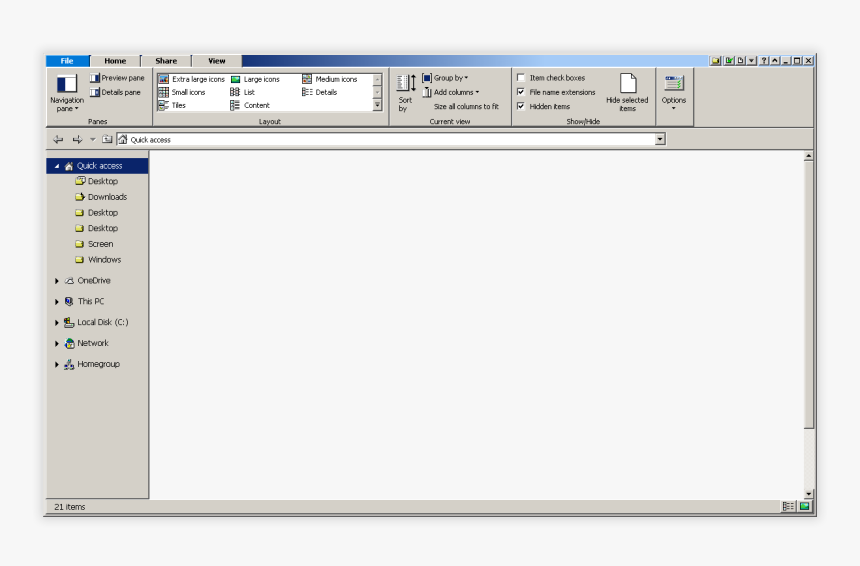Image resolution: width=860 pixels, height=566 pixels.
Task: Click new document icon in title bar
Action: click(740, 61)
